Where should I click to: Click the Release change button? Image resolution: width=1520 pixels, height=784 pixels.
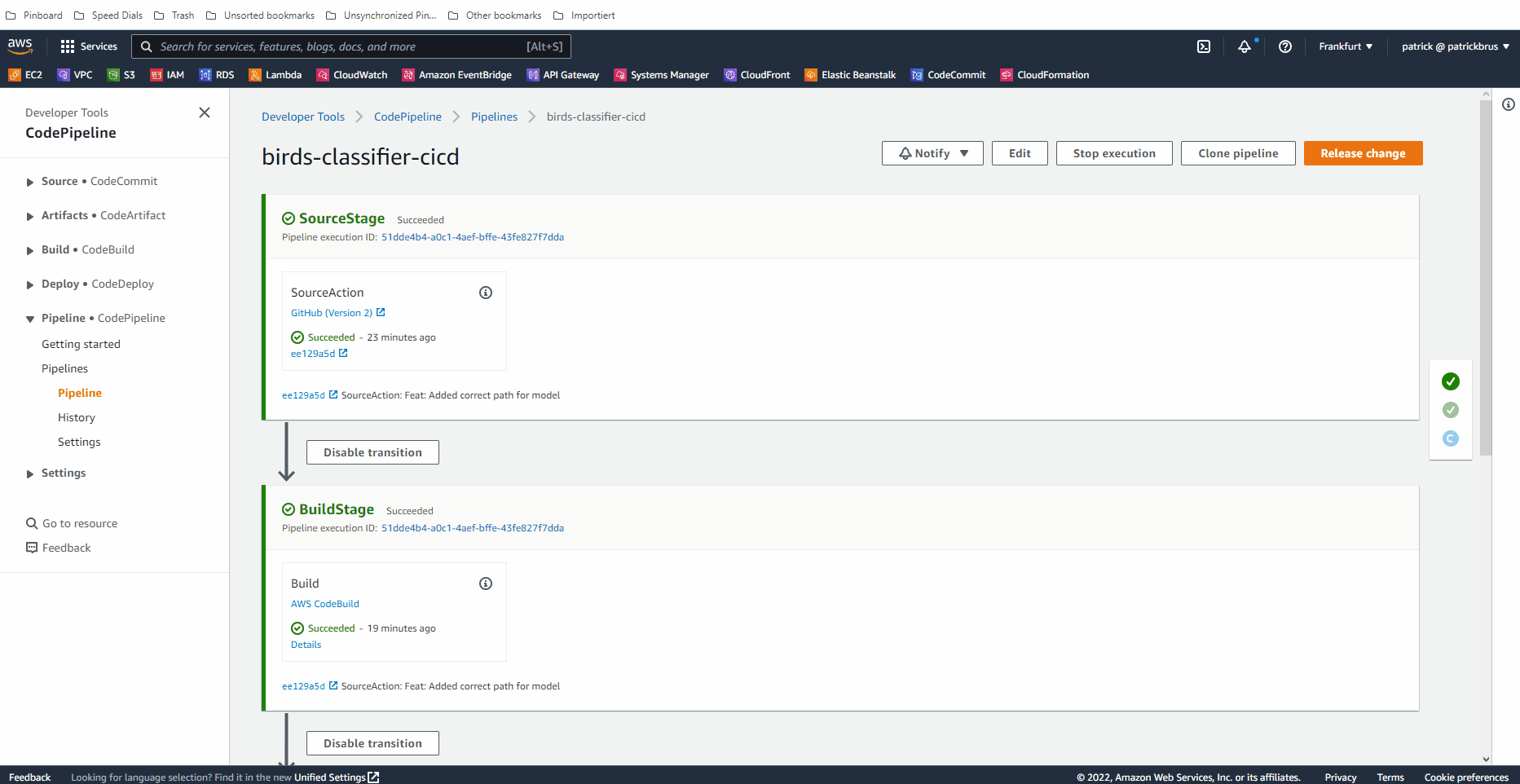point(1363,153)
